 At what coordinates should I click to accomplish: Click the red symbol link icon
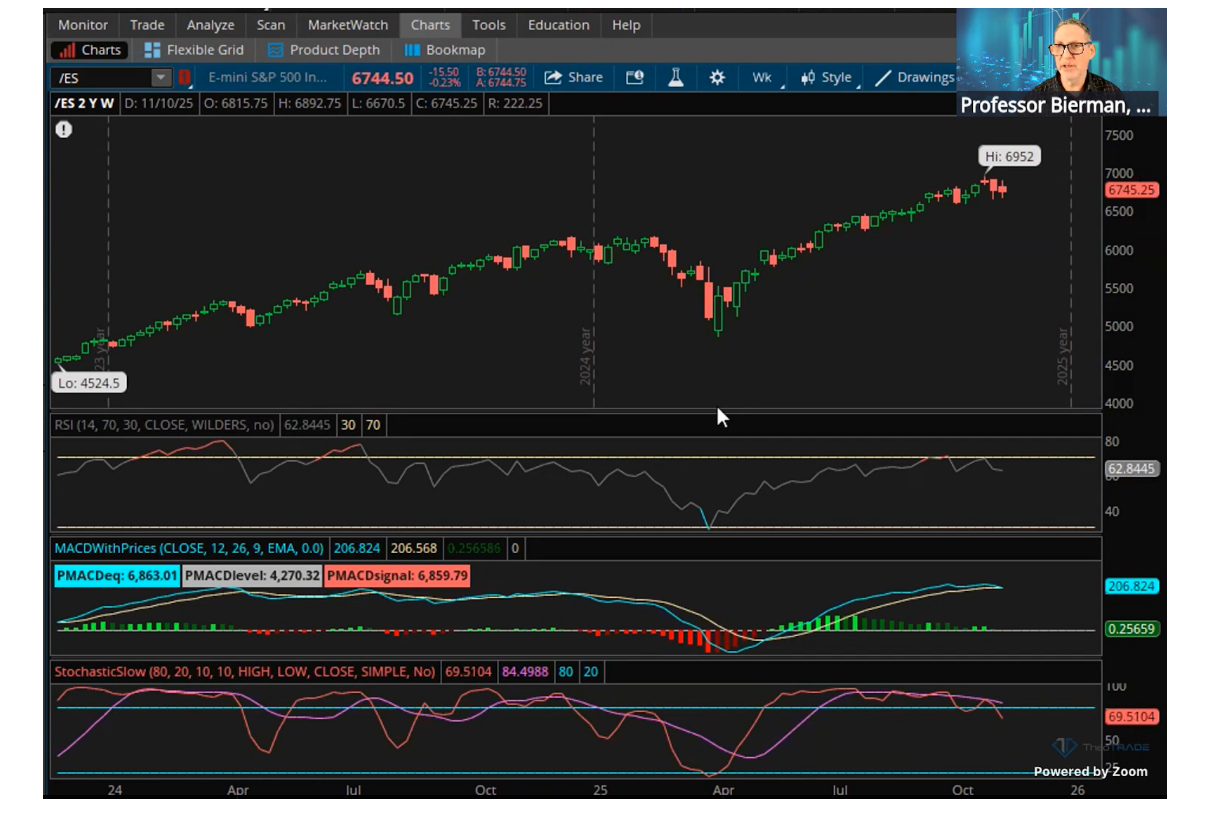(x=184, y=78)
